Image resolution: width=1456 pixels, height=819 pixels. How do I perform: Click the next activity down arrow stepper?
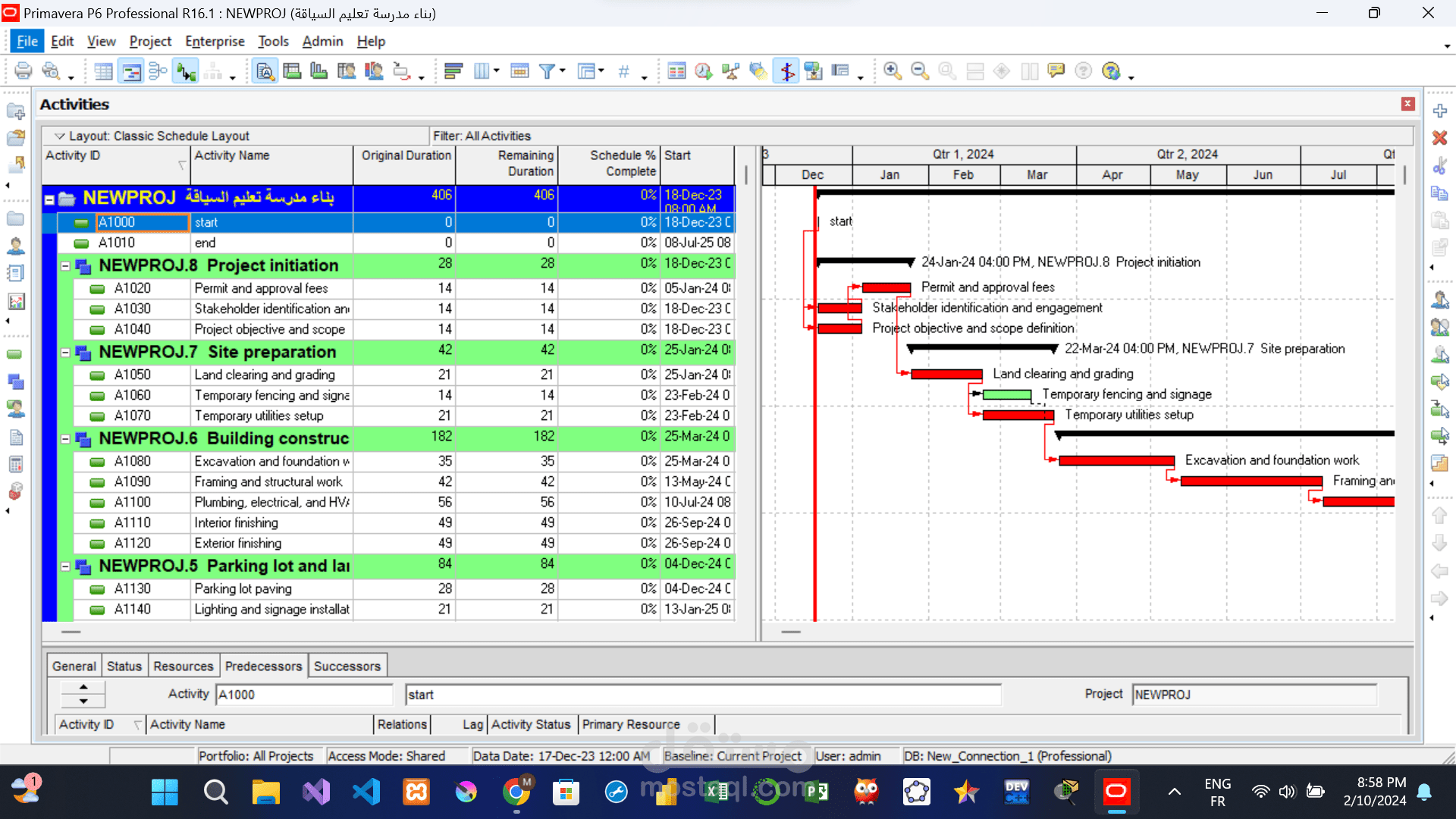click(83, 701)
